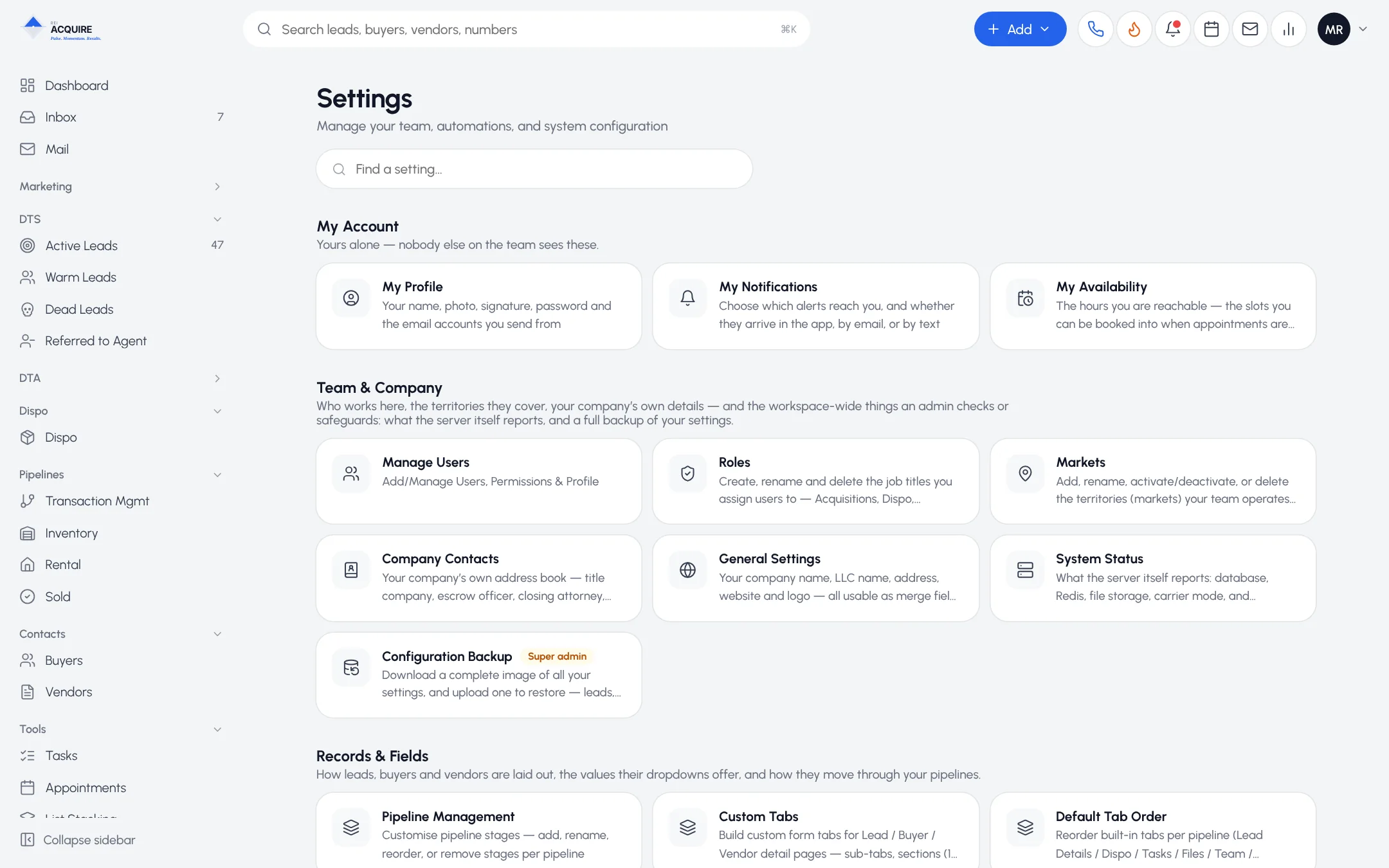Focus the global search leads field
1389x868 pixels.
point(527,29)
